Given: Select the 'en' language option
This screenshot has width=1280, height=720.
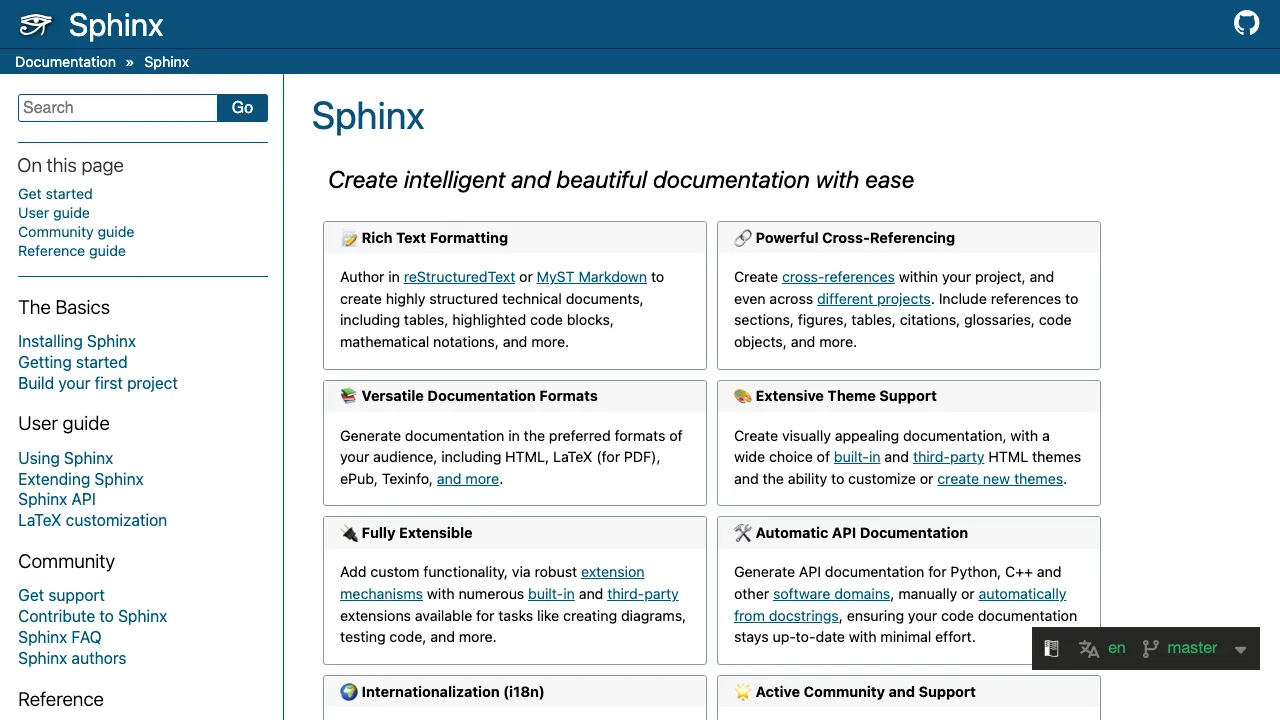Looking at the screenshot, I should pyautogui.click(x=1116, y=648).
